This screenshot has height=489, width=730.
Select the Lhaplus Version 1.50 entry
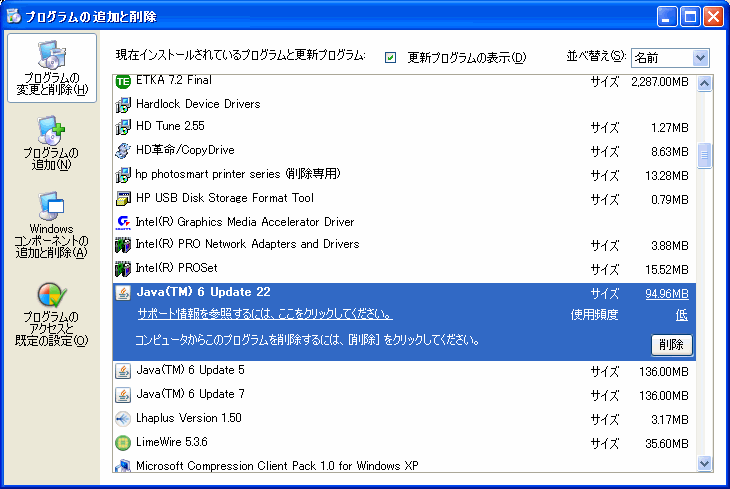point(404,419)
